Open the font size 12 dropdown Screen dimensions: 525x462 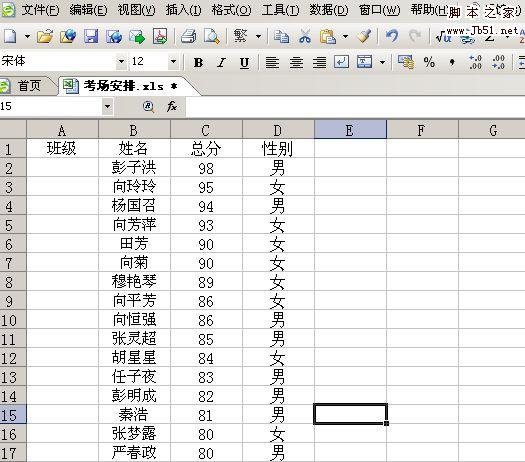[x=173, y=62]
